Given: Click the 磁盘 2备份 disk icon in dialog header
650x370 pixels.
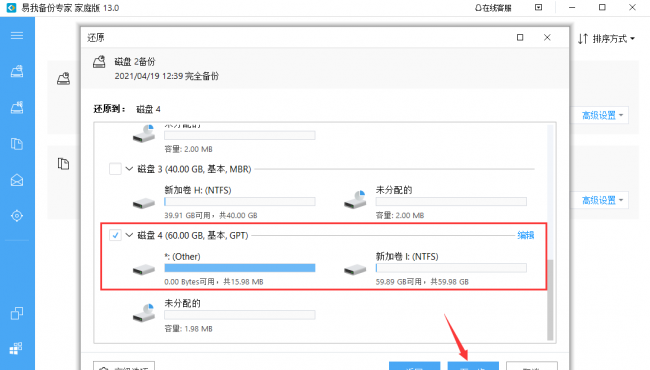Looking at the screenshot, I should tap(99, 62).
